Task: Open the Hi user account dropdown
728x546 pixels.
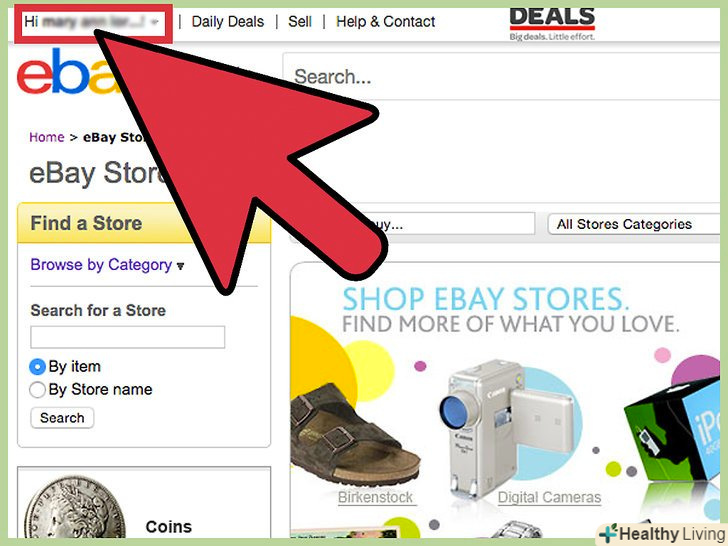Action: tap(93, 22)
